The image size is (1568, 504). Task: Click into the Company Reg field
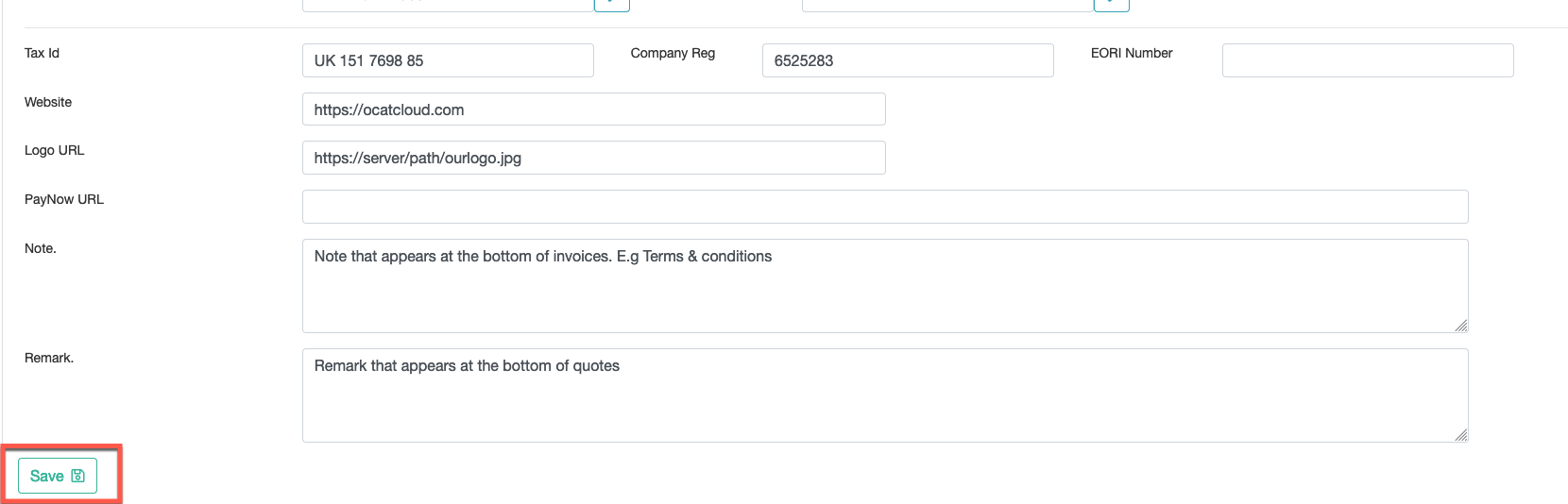(907, 60)
